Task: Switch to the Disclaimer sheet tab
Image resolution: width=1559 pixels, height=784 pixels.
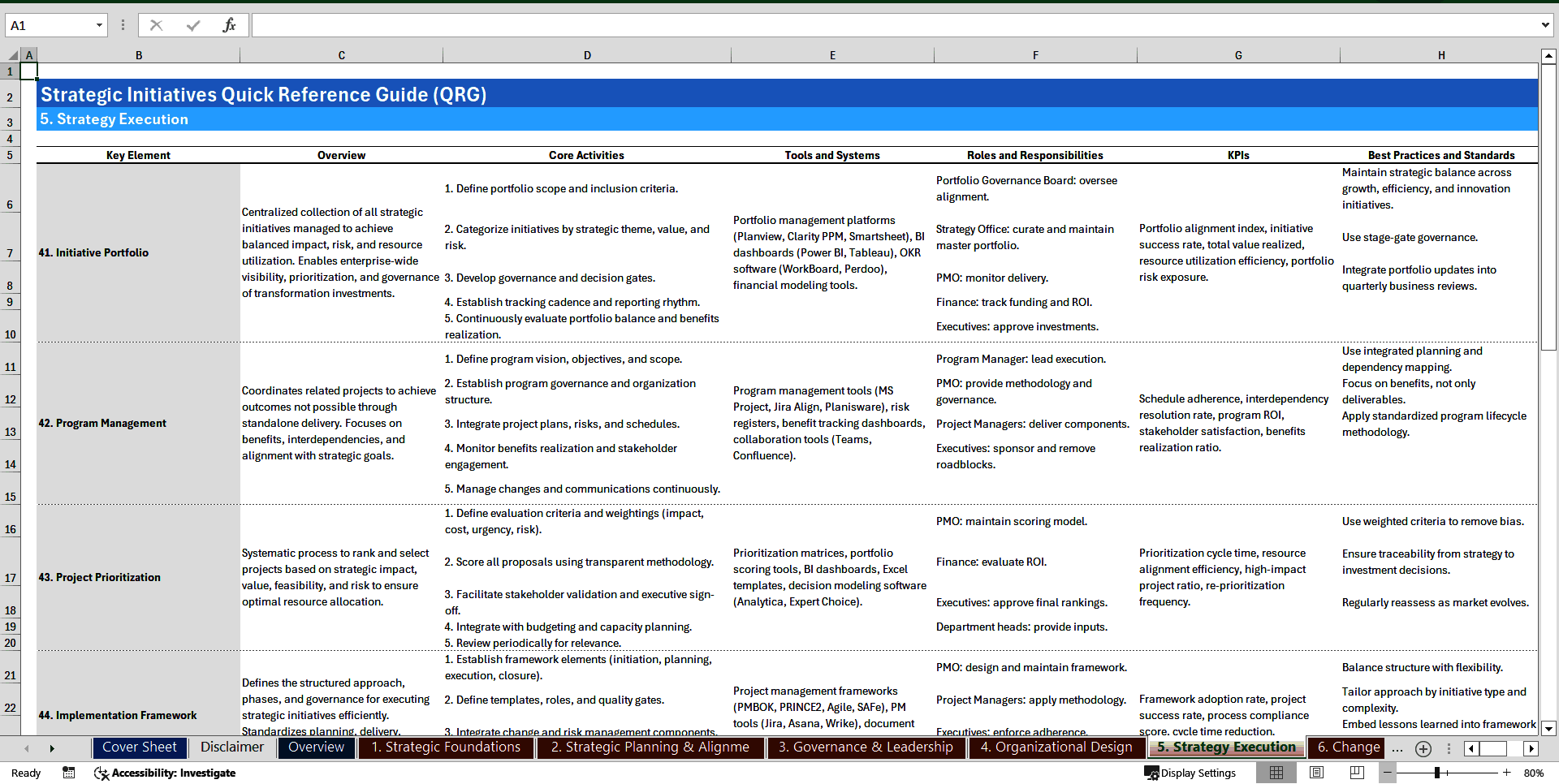Action: (x=231, y=747)
